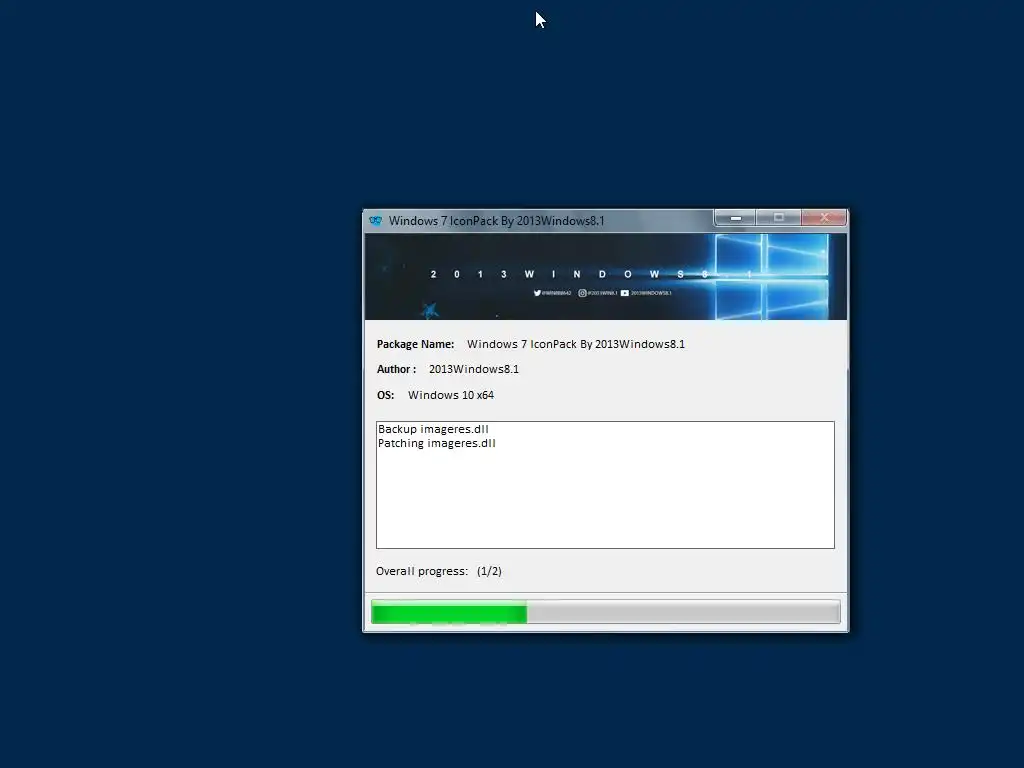The height and width of the screenshot is (768, 1024).
Task: Click the green installation progress bar
Action: click(x=605, y=612)
